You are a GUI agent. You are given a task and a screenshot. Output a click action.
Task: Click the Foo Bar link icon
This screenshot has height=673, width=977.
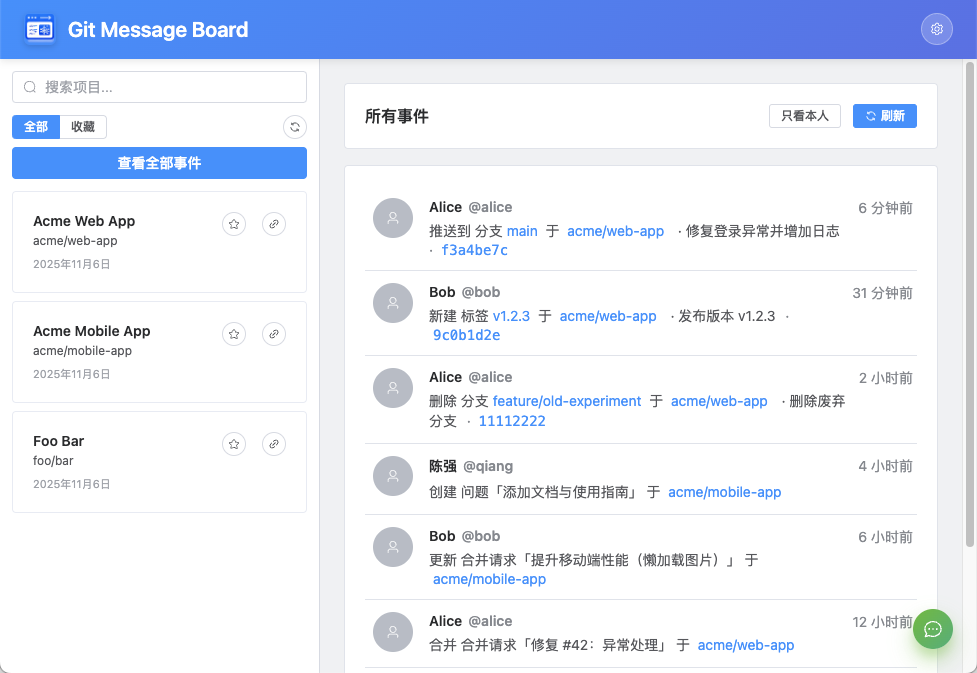274,444
